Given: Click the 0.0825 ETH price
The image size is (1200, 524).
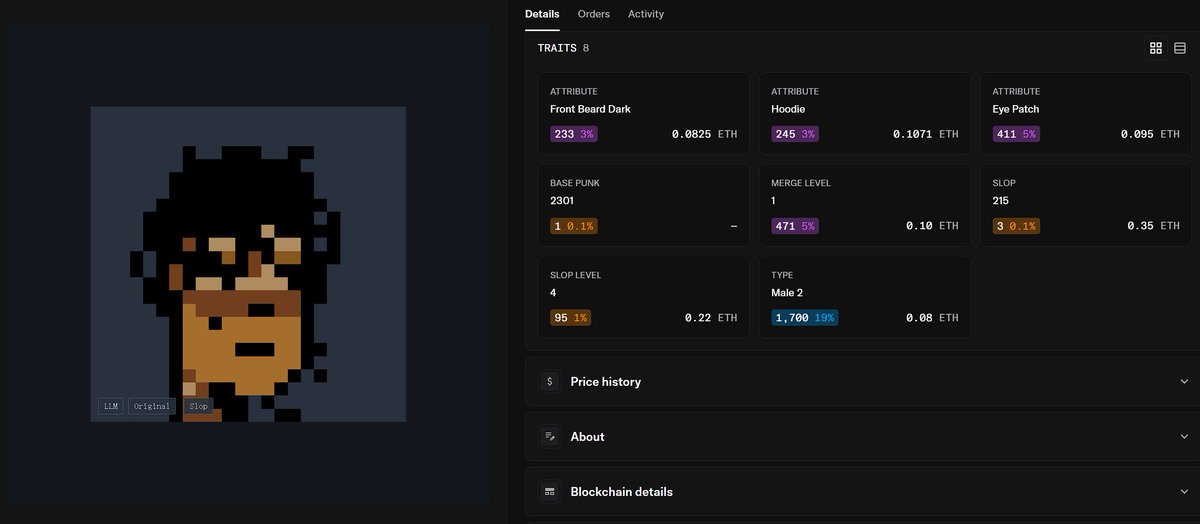Looking at the screenshot, I should coord(704,134).
